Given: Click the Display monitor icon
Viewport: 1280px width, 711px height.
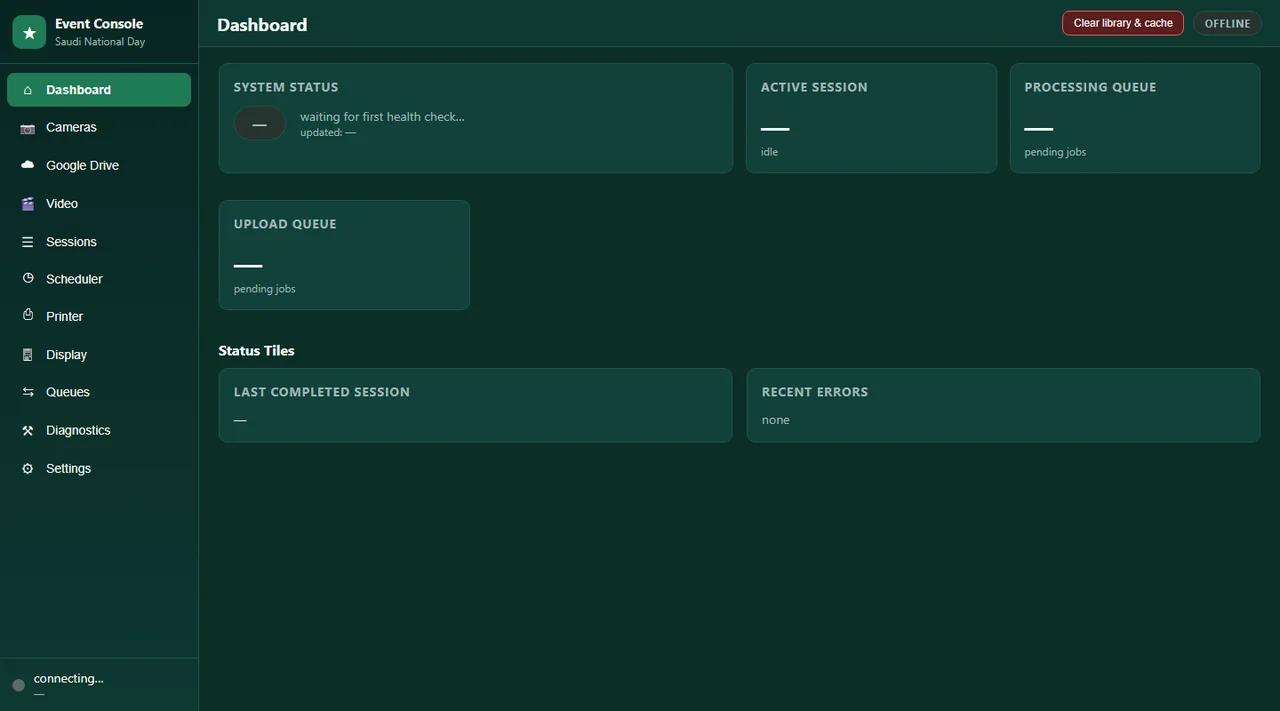Looking at the screenshot, I should (x=27, y=355).
